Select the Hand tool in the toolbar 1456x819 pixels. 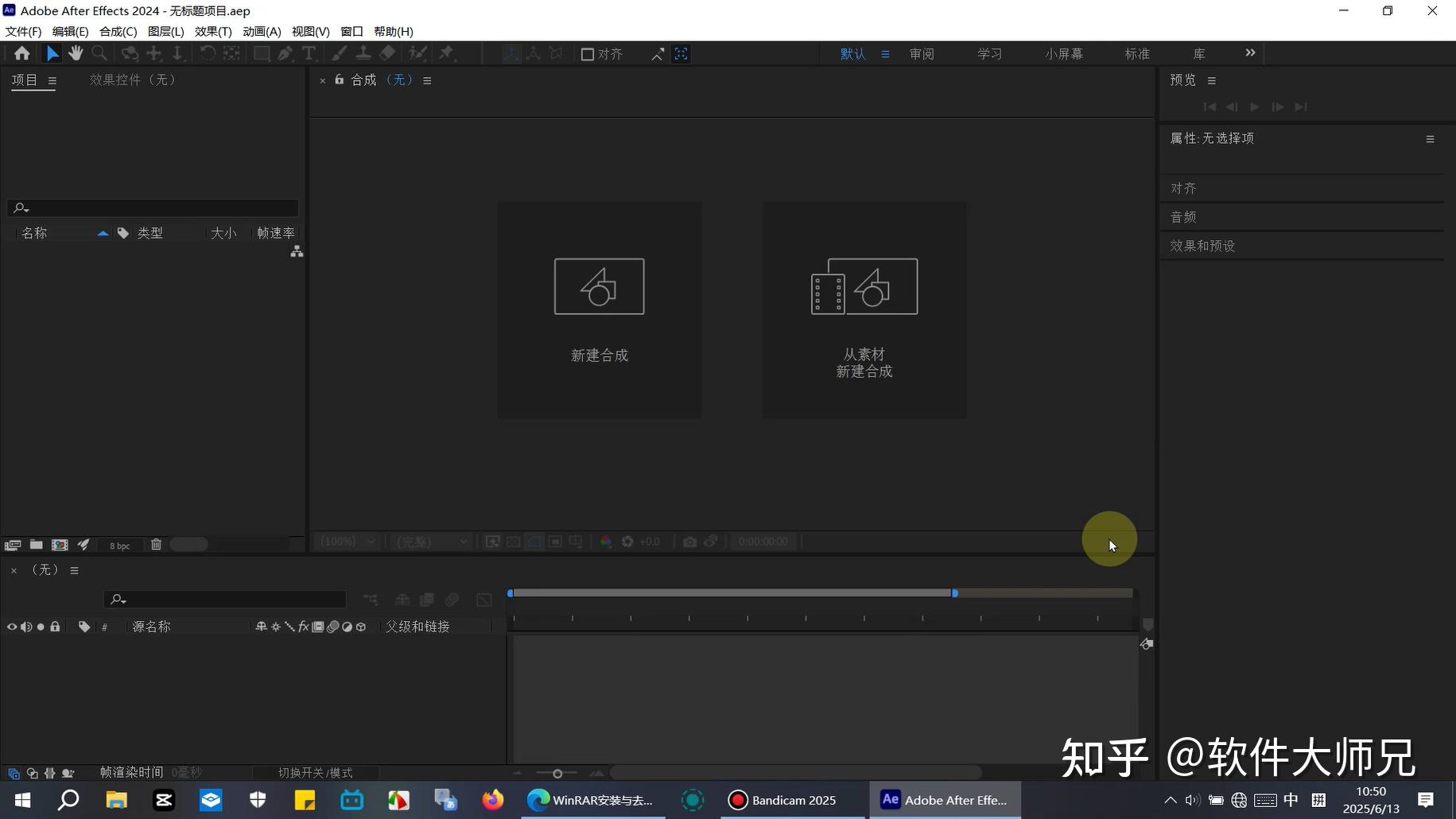coord(76,52)
